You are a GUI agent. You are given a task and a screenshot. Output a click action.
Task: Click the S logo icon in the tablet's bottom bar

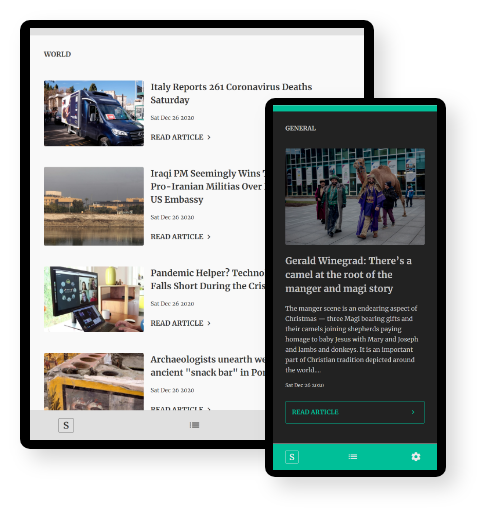pyautogui.click(x=66, y=425)
